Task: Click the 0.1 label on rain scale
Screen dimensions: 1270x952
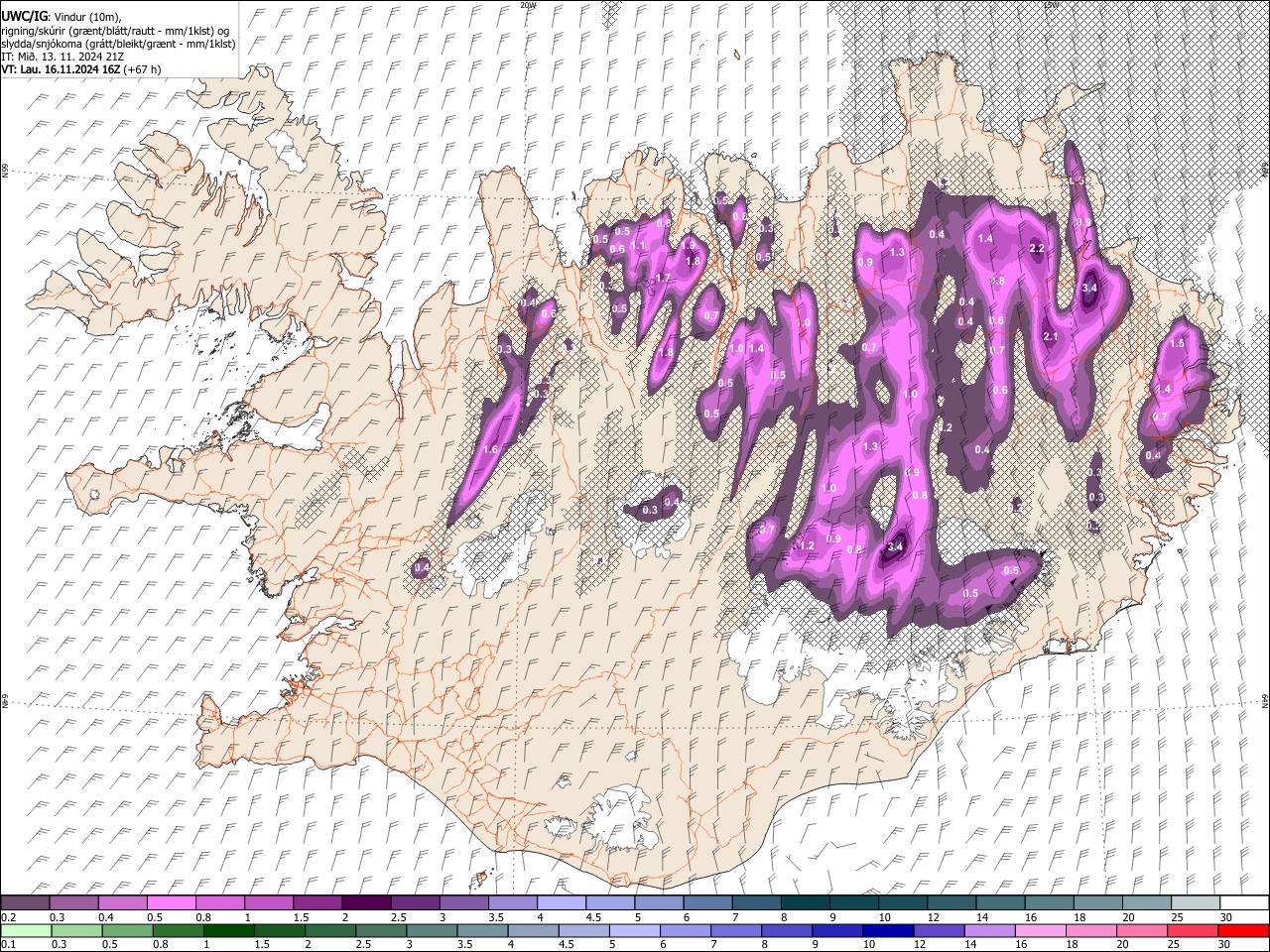Action: point(6,945)
